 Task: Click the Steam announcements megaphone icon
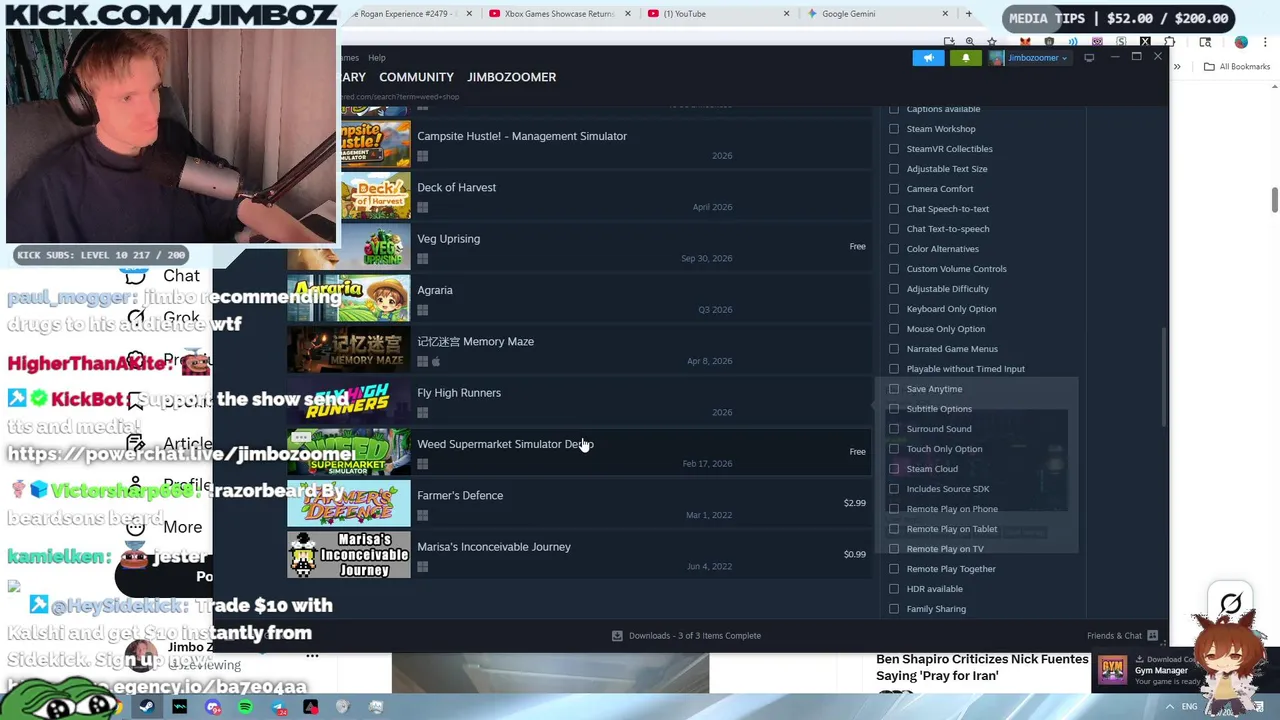[928, 58]
